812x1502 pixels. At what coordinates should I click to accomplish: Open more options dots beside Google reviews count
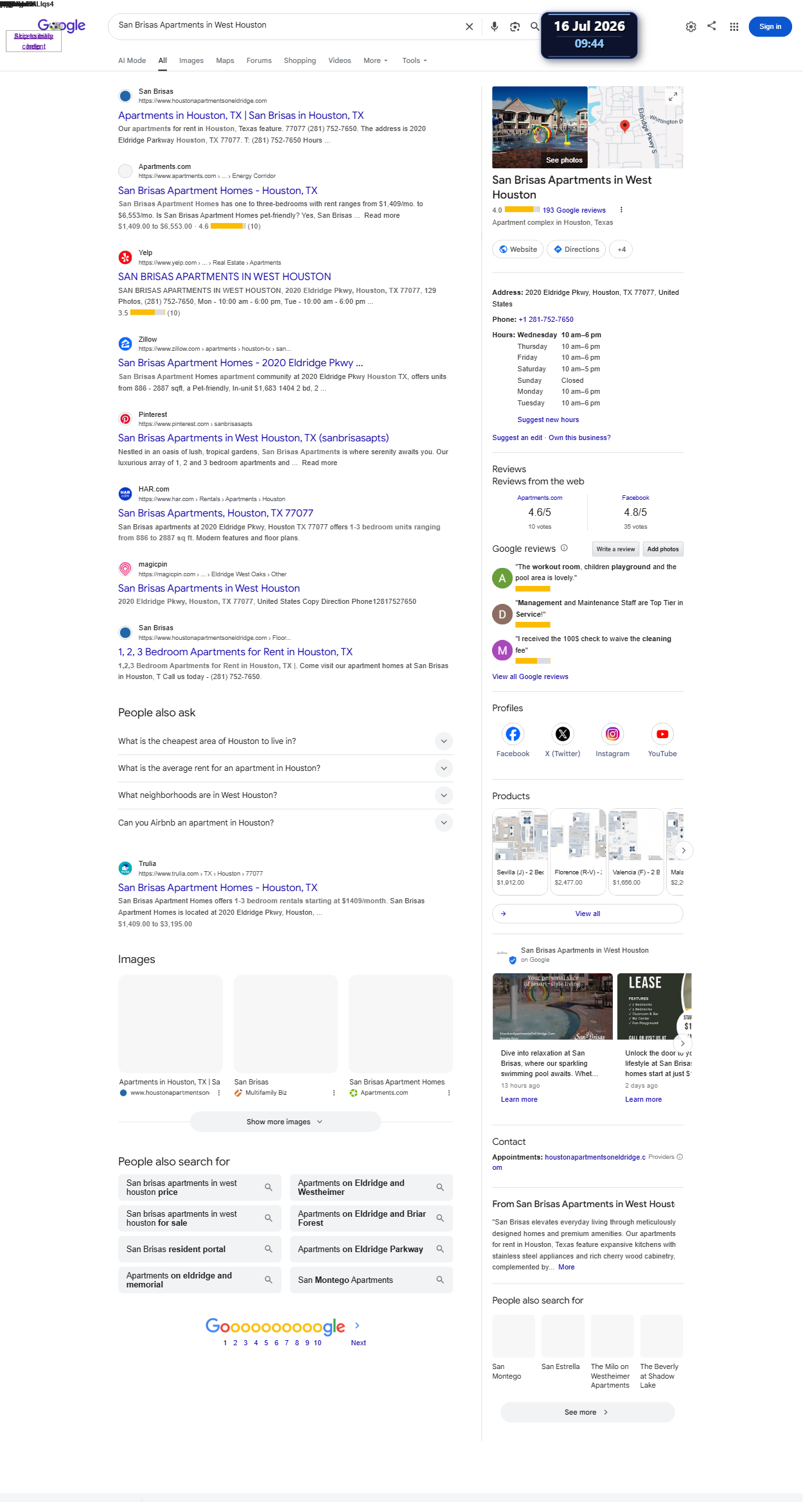point(621,210)
